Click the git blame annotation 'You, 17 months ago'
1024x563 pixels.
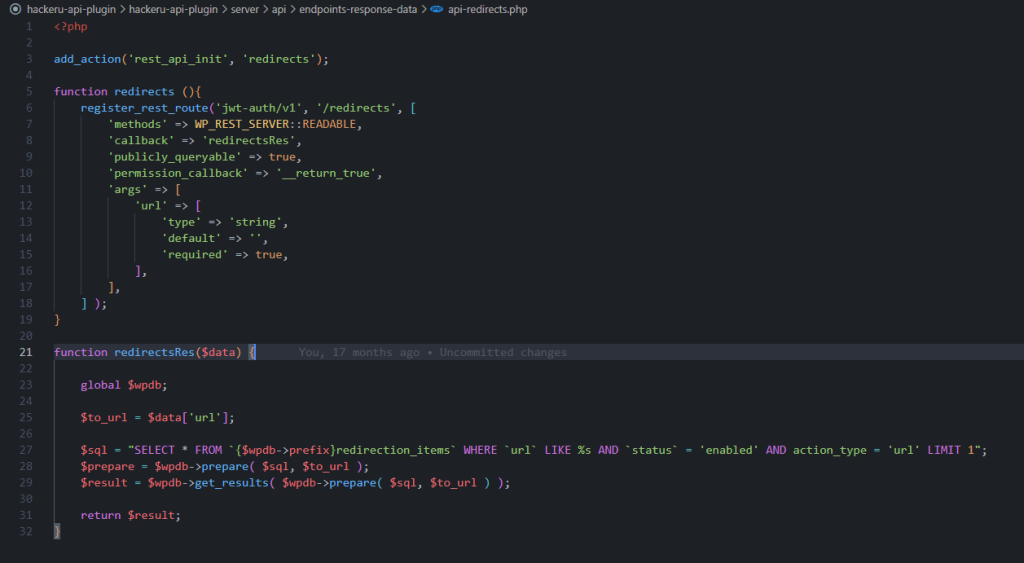click(358, 352)
